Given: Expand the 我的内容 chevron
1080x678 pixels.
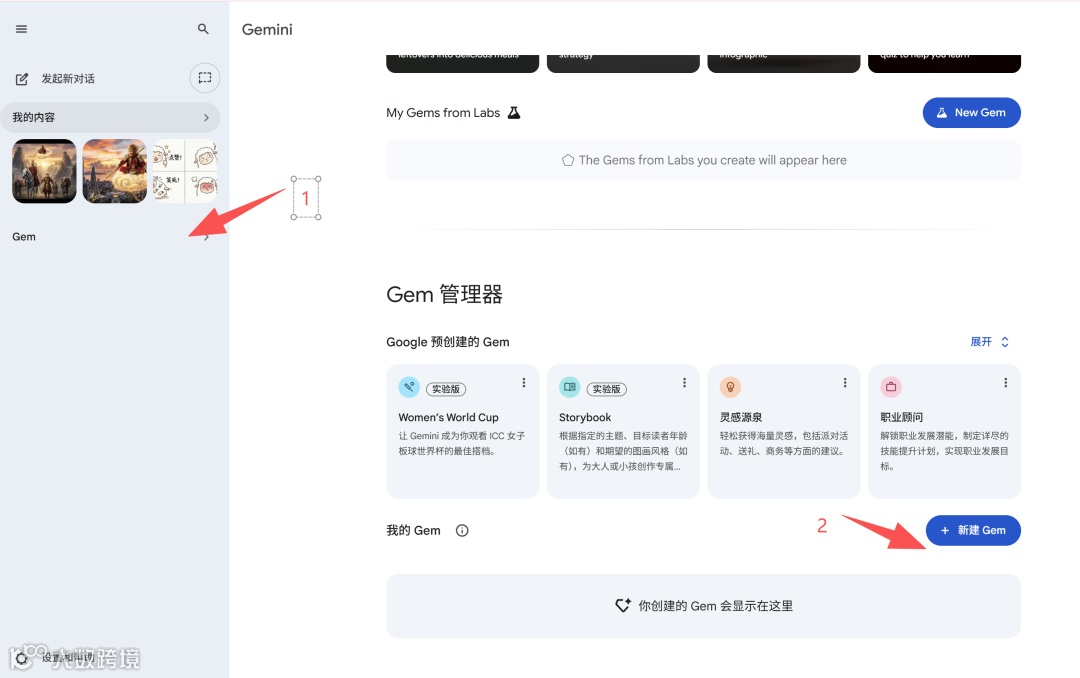Looking at the screenshot, I should (x=206, y=118).
